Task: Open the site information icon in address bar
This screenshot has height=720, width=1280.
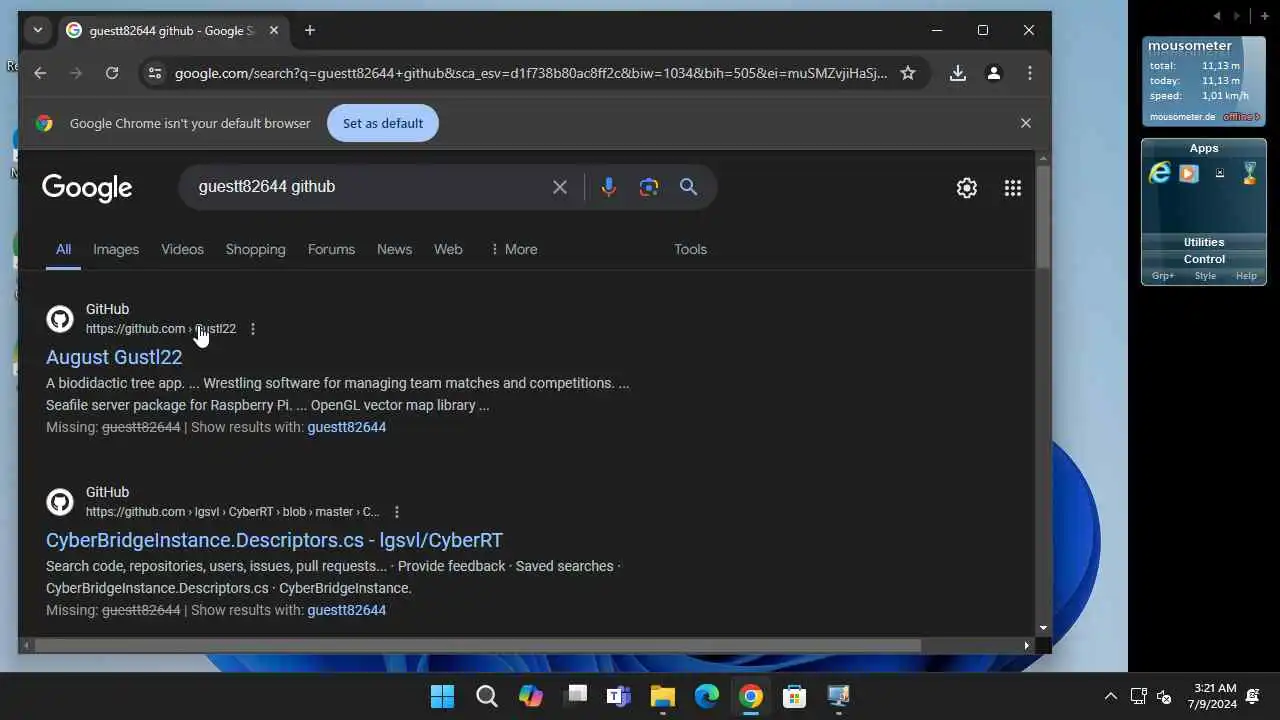Action: click(154, 73)
